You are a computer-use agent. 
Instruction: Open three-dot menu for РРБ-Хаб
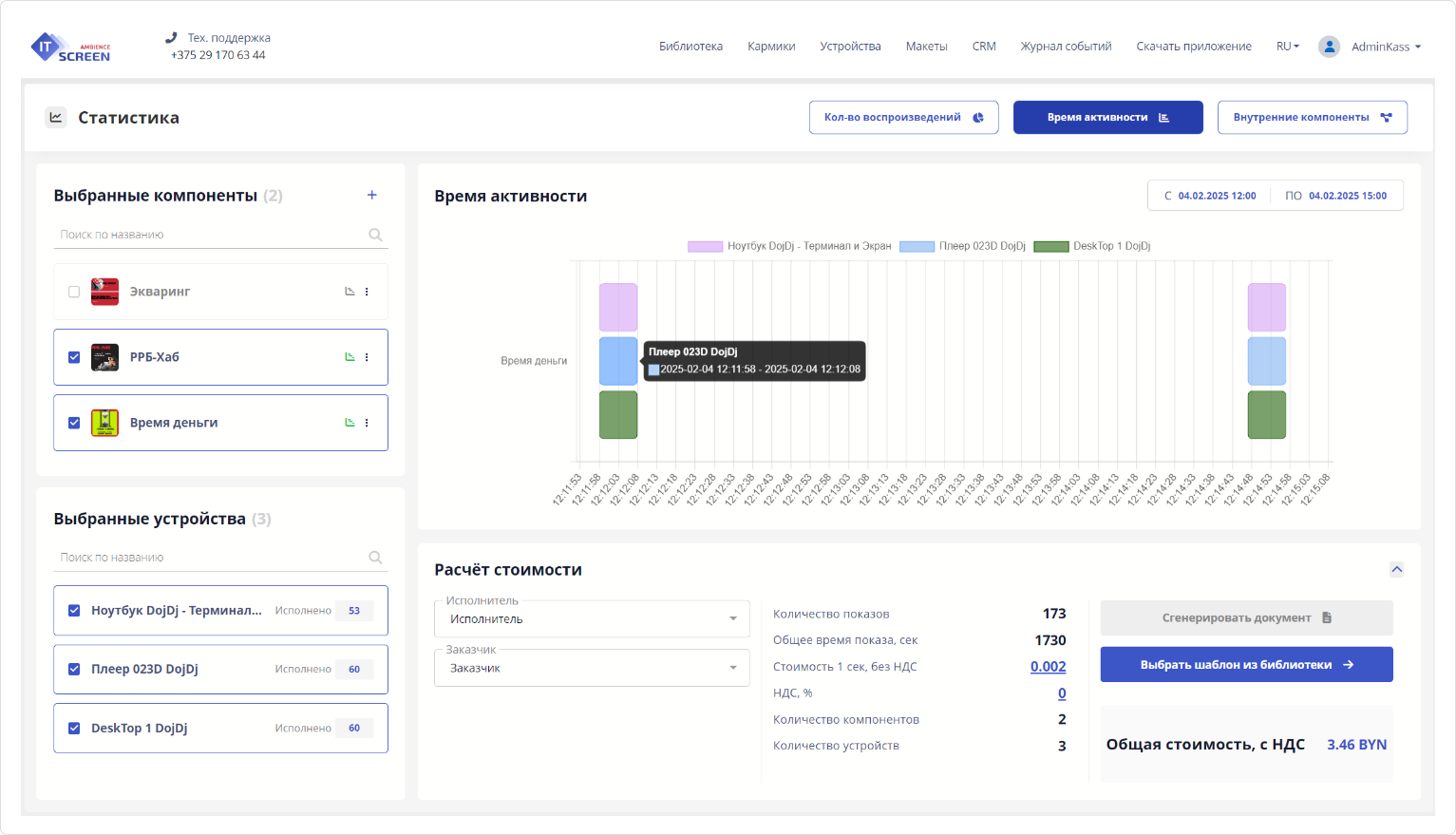(x=367, y=357)
